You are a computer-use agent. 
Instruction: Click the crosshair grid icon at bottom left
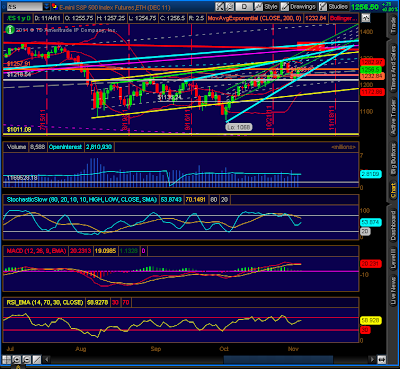(x=7, y=360)
